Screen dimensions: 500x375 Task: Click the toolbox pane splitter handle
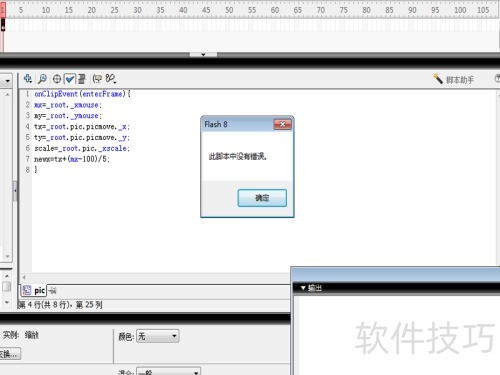coord(15,191)
